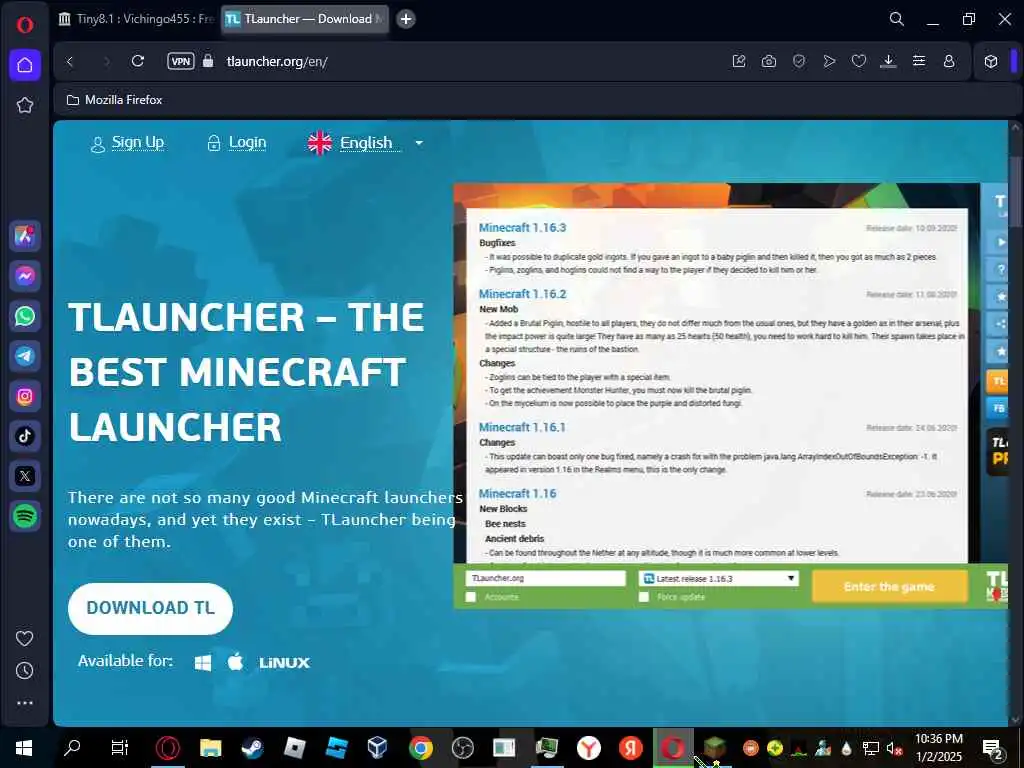
Task: Open the Mozilla Firefox bookmarks folder
Action: [115, 100]
